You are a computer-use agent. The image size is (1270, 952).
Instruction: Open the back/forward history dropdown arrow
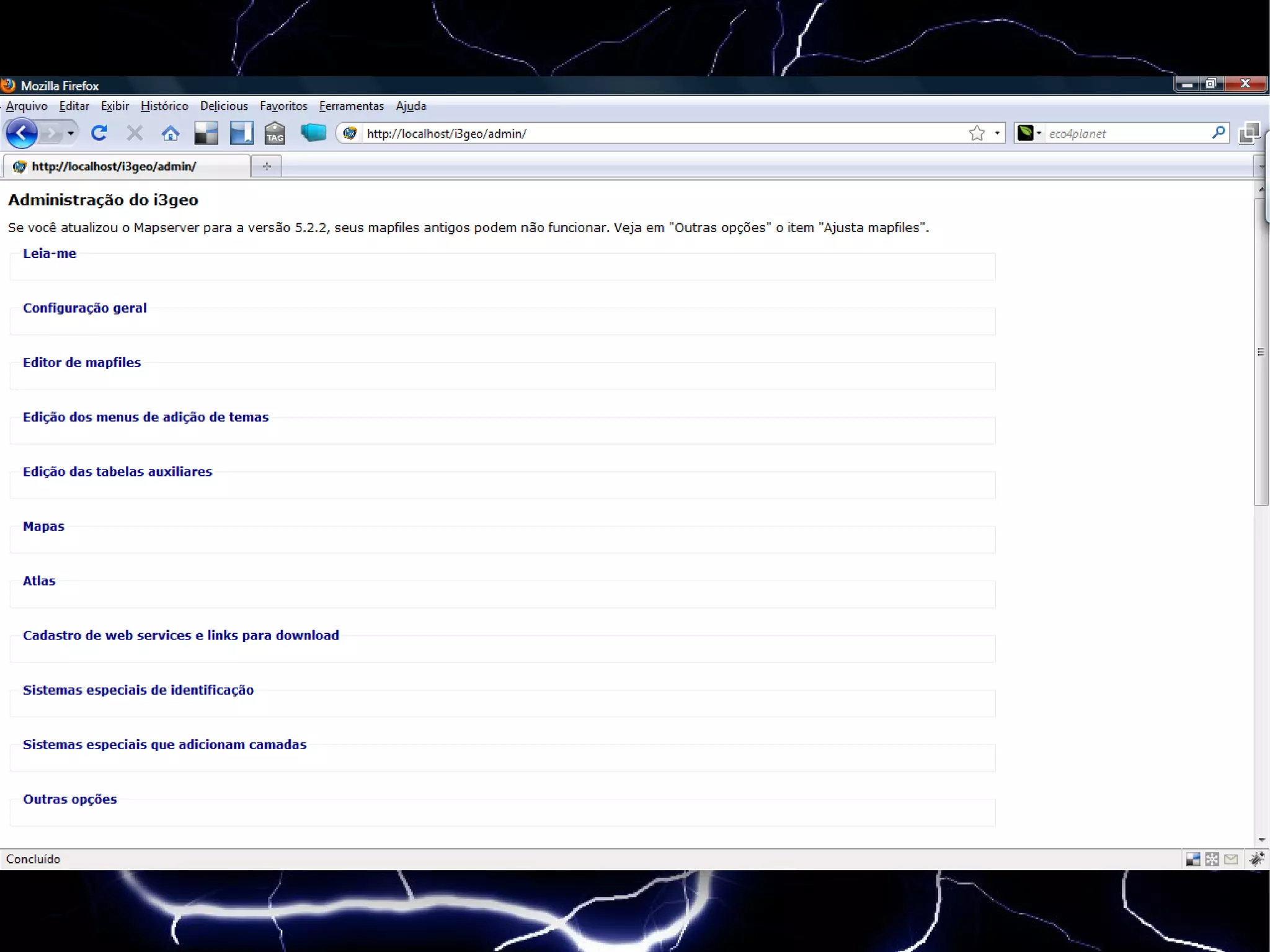(71, 133)
